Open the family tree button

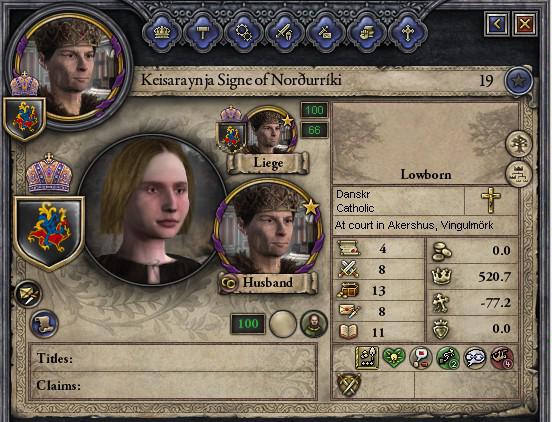tap(518, 144)
